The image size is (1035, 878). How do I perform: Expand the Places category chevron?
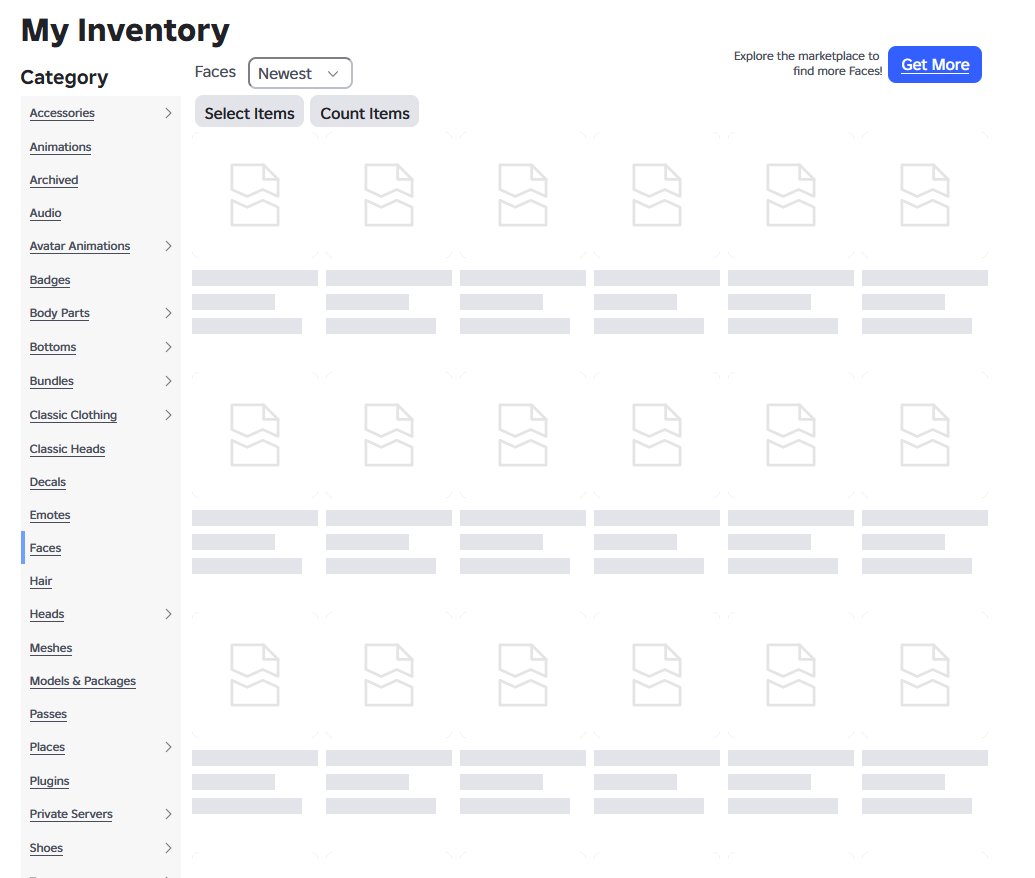click(168, 747)
